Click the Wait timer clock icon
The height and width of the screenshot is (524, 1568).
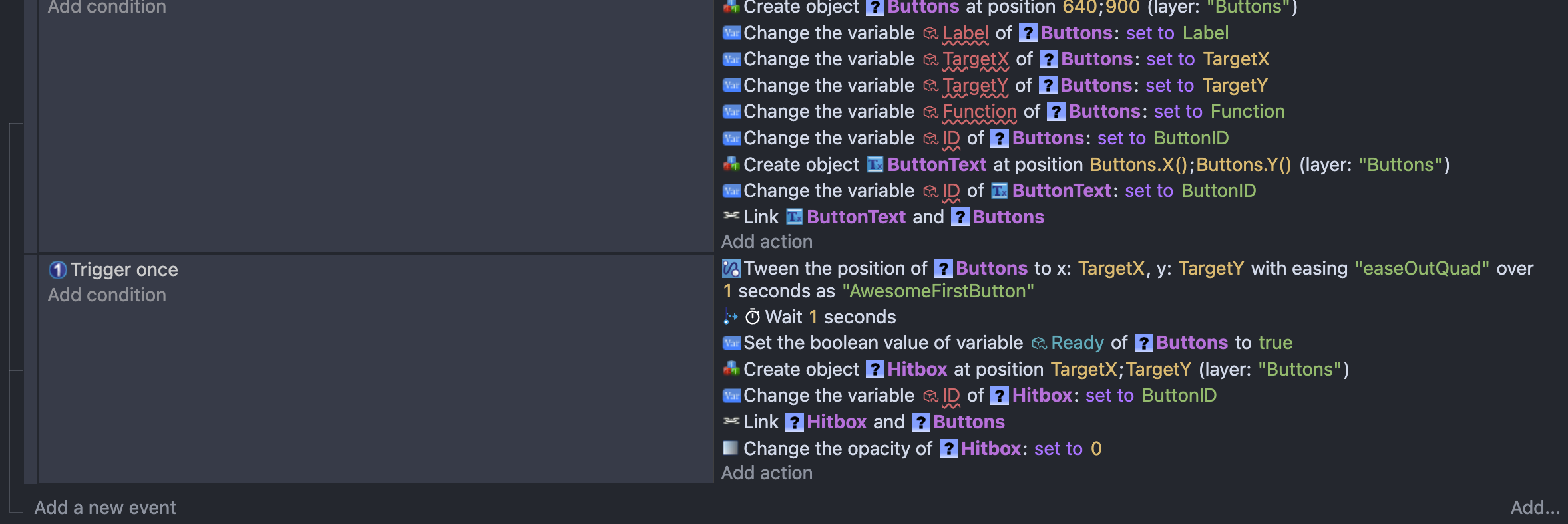click(752, 317)
